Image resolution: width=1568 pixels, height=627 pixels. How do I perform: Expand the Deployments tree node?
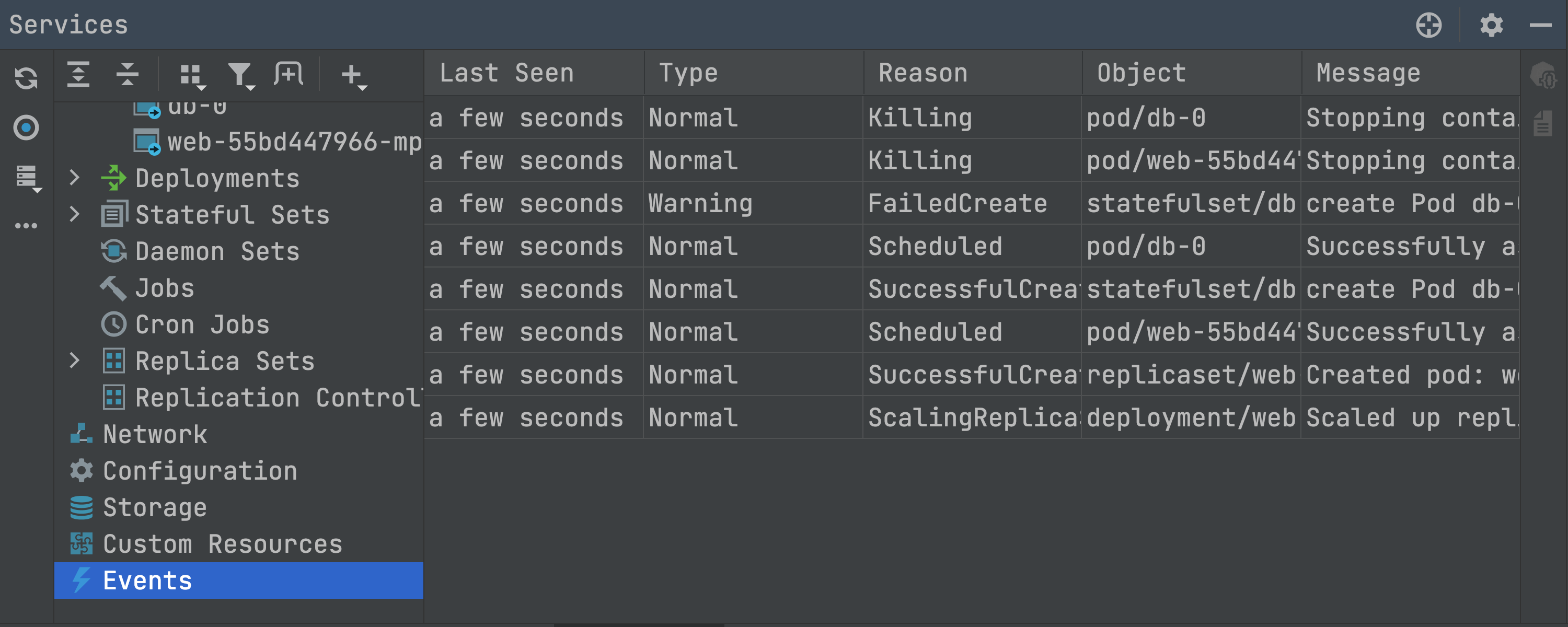coord(75,178)
